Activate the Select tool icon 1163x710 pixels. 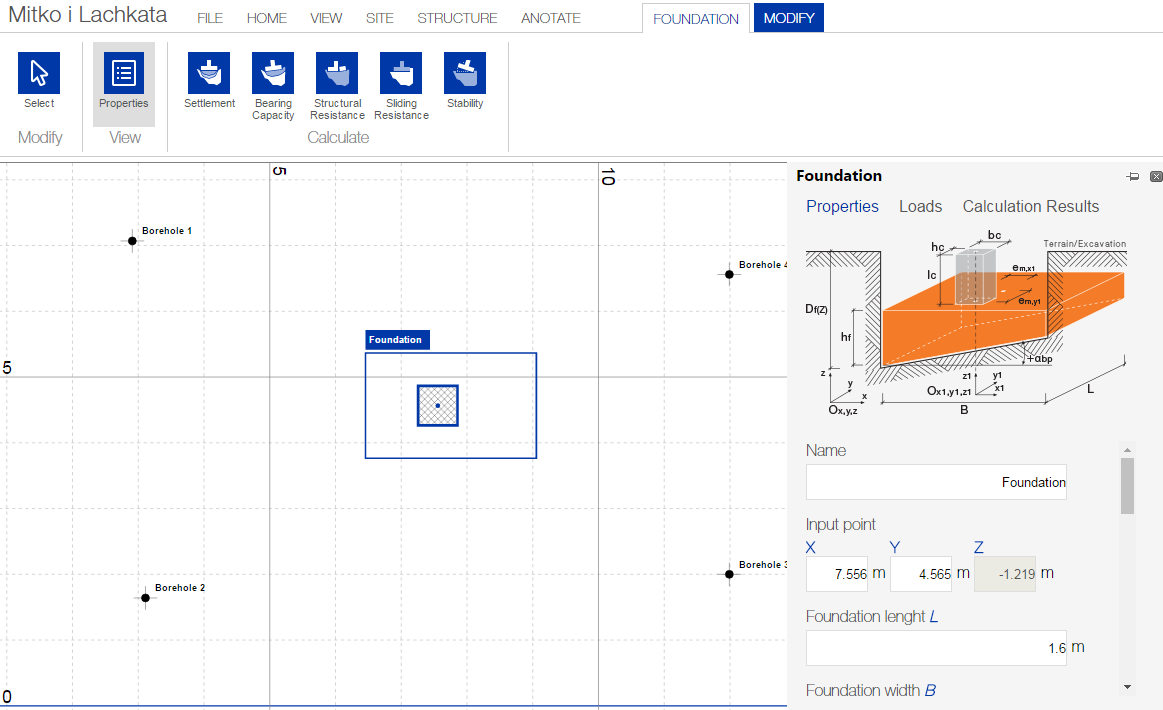click(39, 73)
